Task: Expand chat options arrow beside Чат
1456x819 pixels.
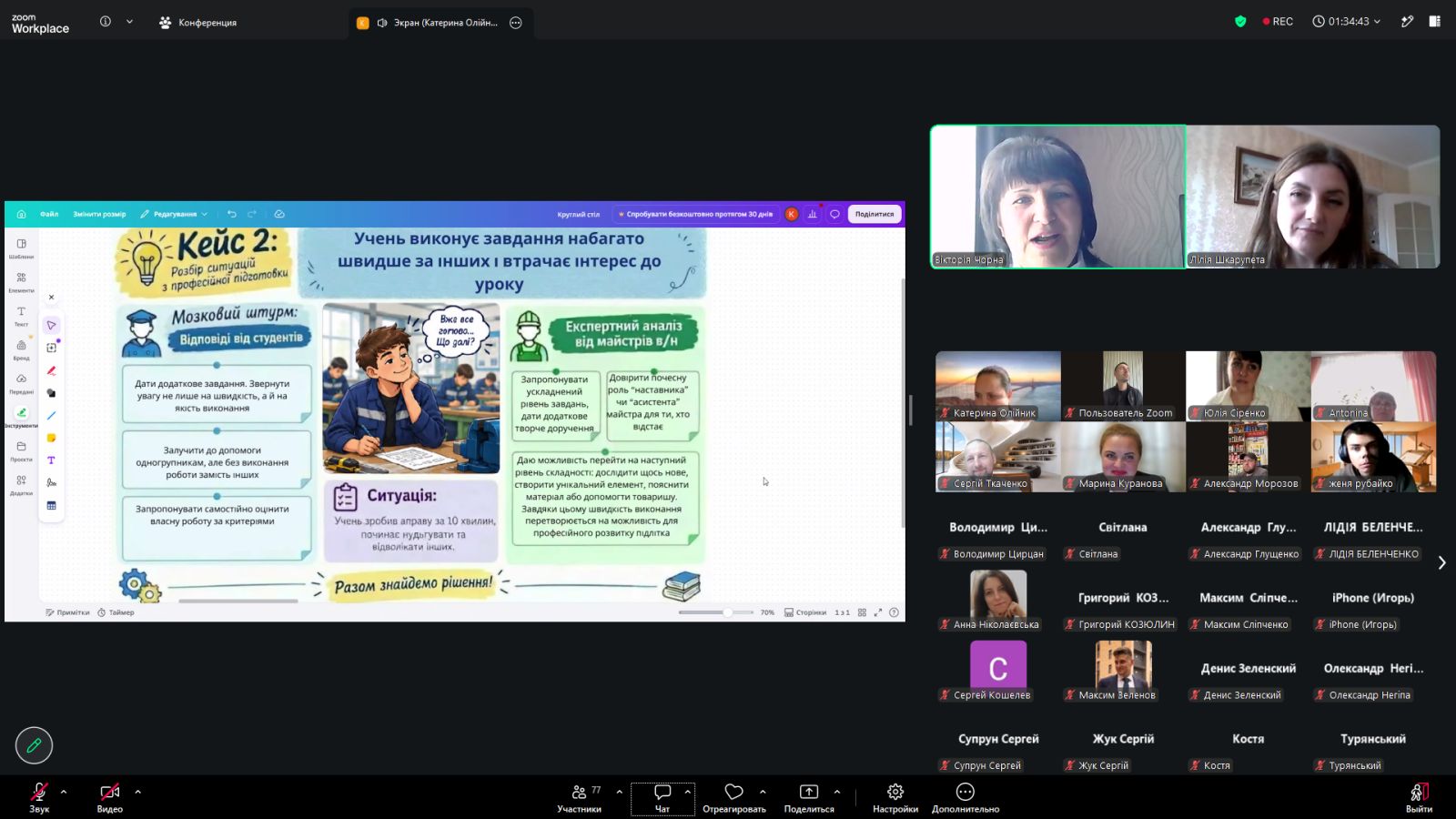Action: pos(688,792)
